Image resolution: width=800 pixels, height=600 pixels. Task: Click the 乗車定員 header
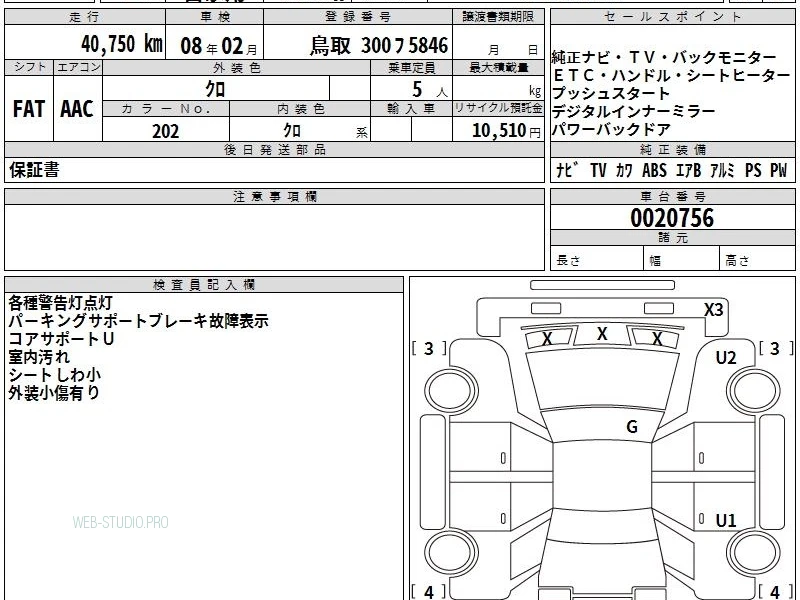point(411,68)
